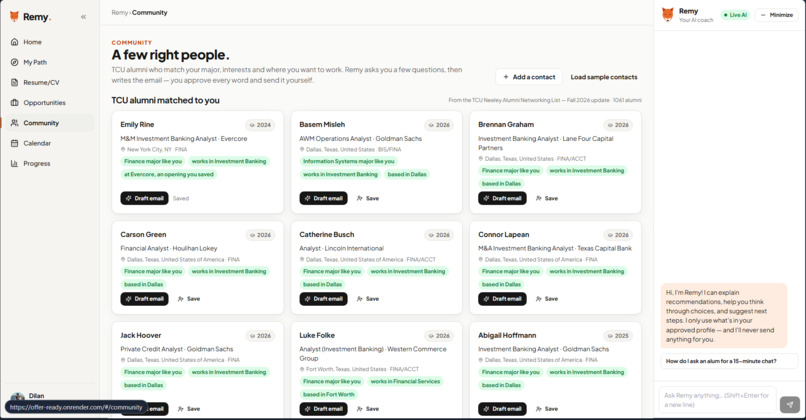Save Jack Hoover as contact

(189, 409)
